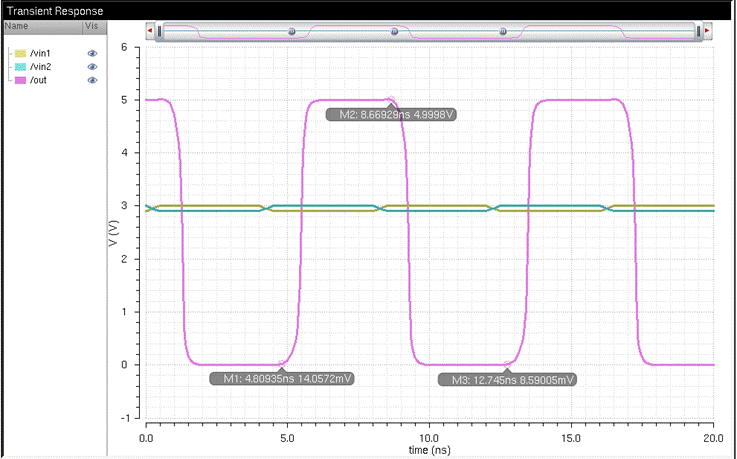Grab right handle of zoom overview bar
The height and width of the screenshot is (459, 737).
pos(698,31)
